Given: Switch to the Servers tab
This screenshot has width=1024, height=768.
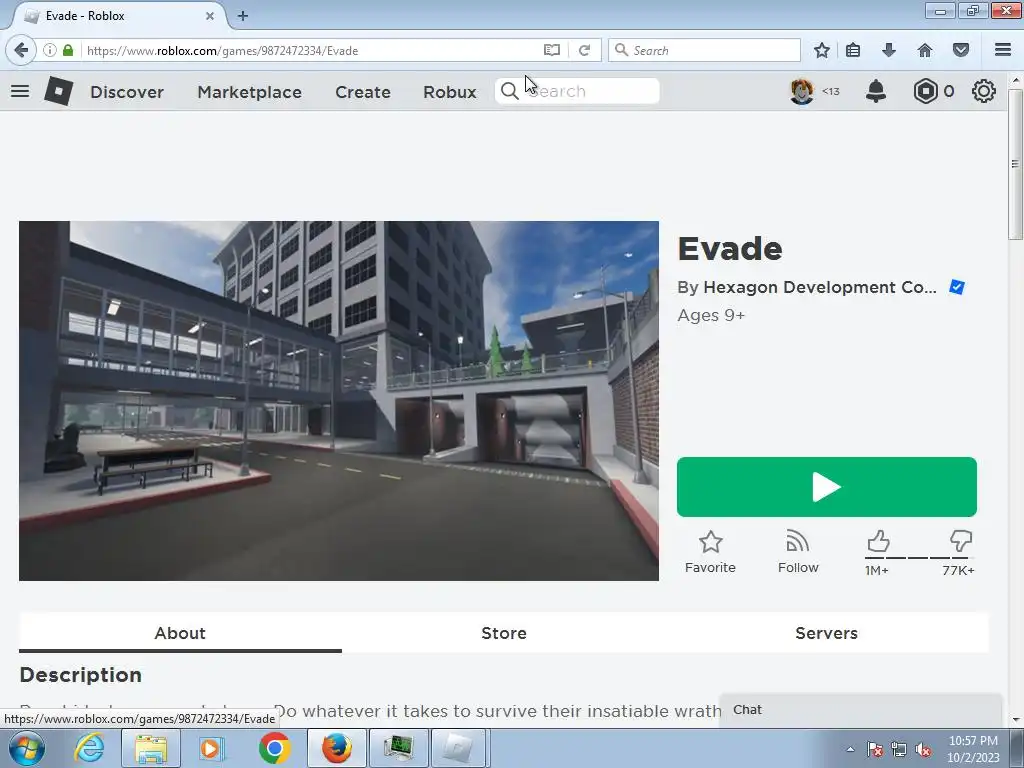Looking at the screenshot, I should point(826,633).
